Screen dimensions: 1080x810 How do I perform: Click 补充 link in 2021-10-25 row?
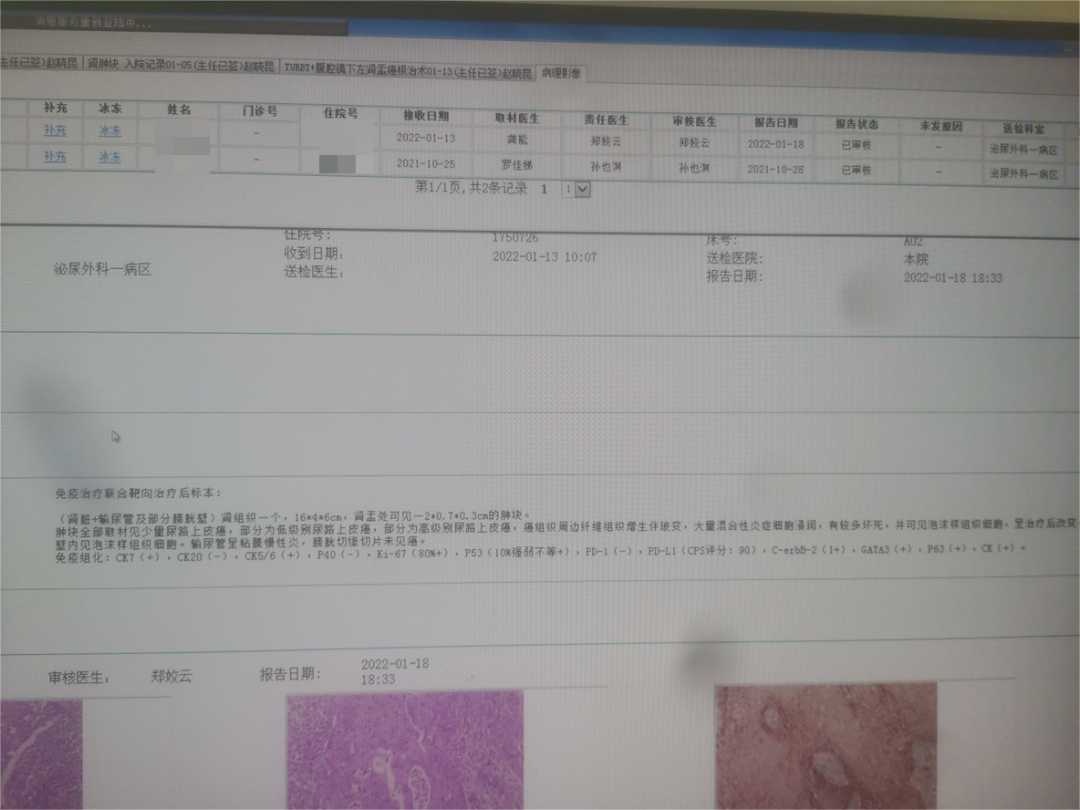55,156
